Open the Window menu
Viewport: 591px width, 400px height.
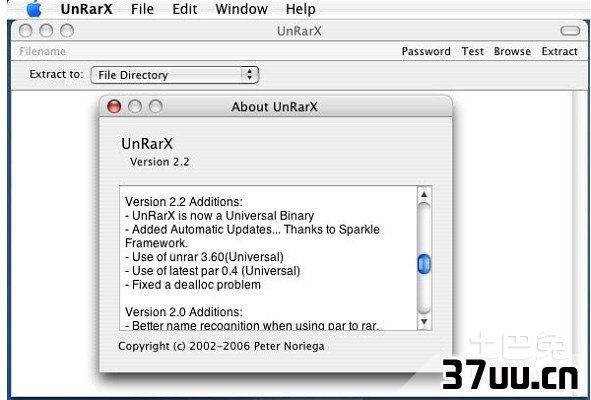tap(241, 9)
